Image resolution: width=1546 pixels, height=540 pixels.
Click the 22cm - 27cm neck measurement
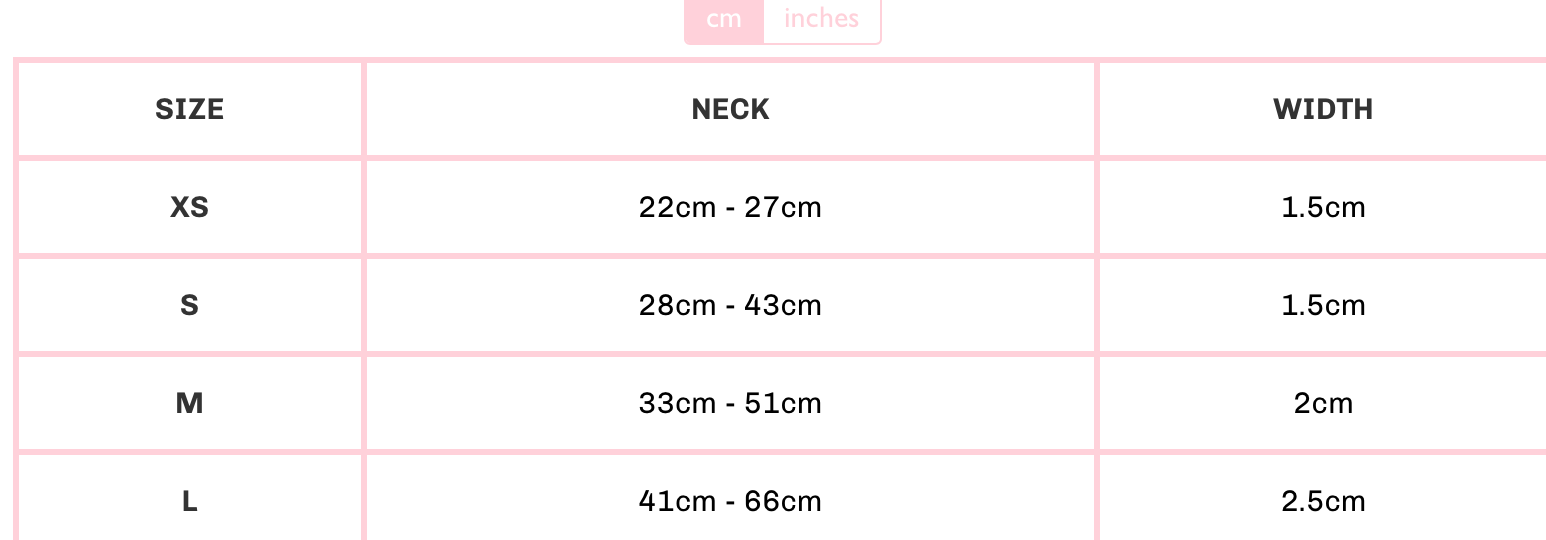pos(730,207)
